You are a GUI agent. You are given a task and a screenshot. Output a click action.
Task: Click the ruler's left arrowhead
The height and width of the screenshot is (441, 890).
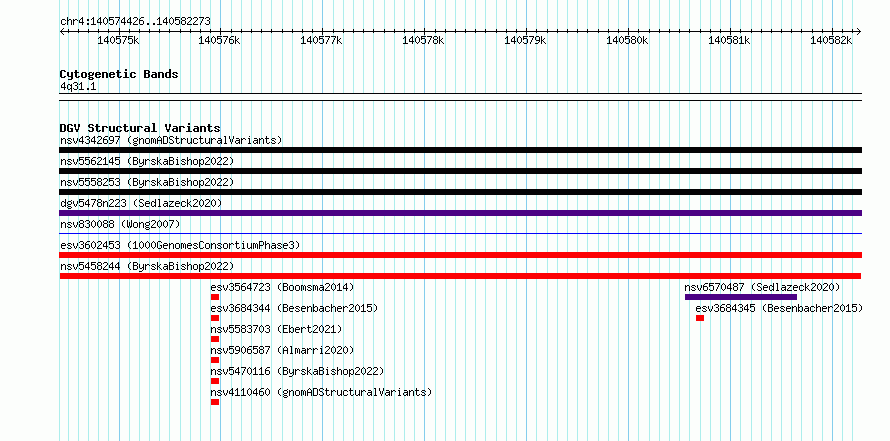click(62, 31)
